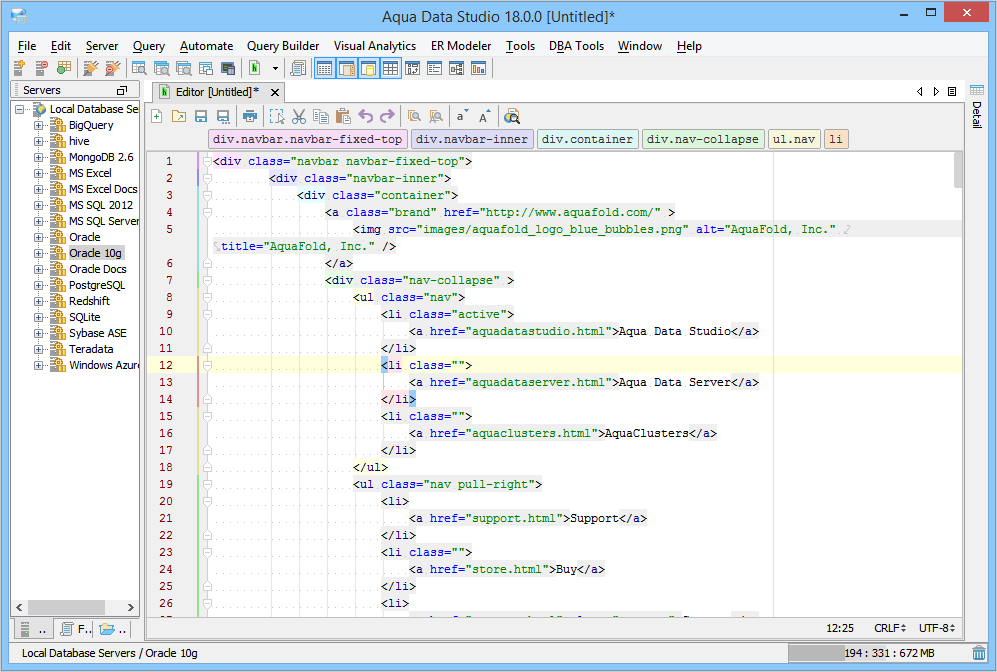Image resolution: width=997 pixels, height=672 pixels.
Task: Click the Print icon in editor toolbar
Action: click(x=250, y=116)
